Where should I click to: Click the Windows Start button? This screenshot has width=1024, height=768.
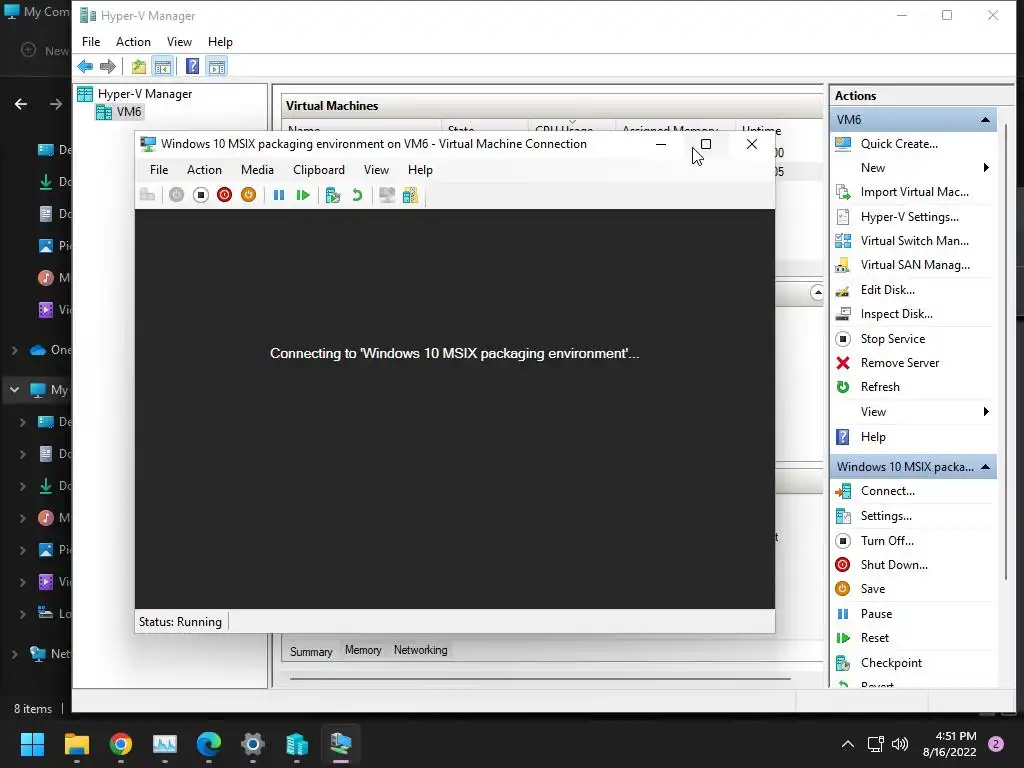click(32, 744)
